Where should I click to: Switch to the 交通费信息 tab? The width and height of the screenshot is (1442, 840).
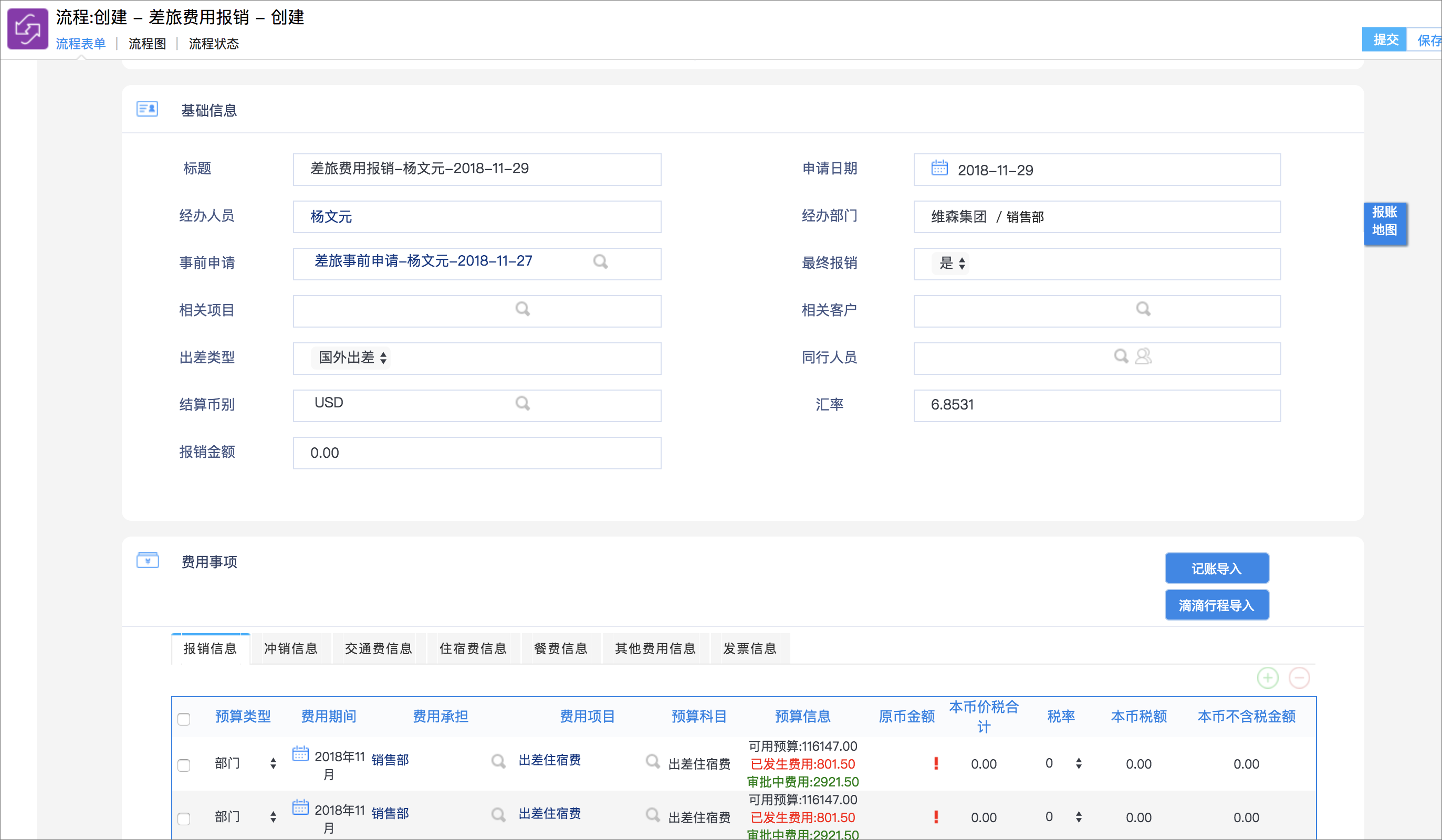click(x=378, y=648)
